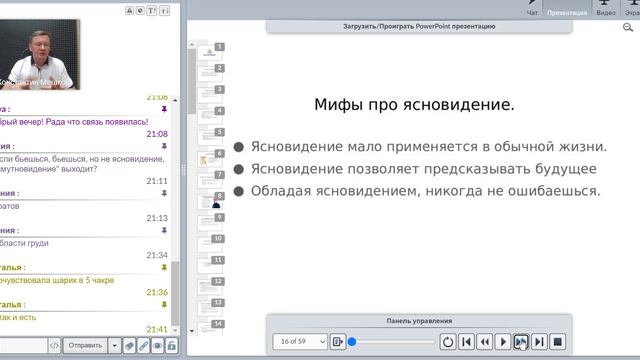Select slide thumbnail 3
Screen dimensions: 640x360
(x=211, y=94)
